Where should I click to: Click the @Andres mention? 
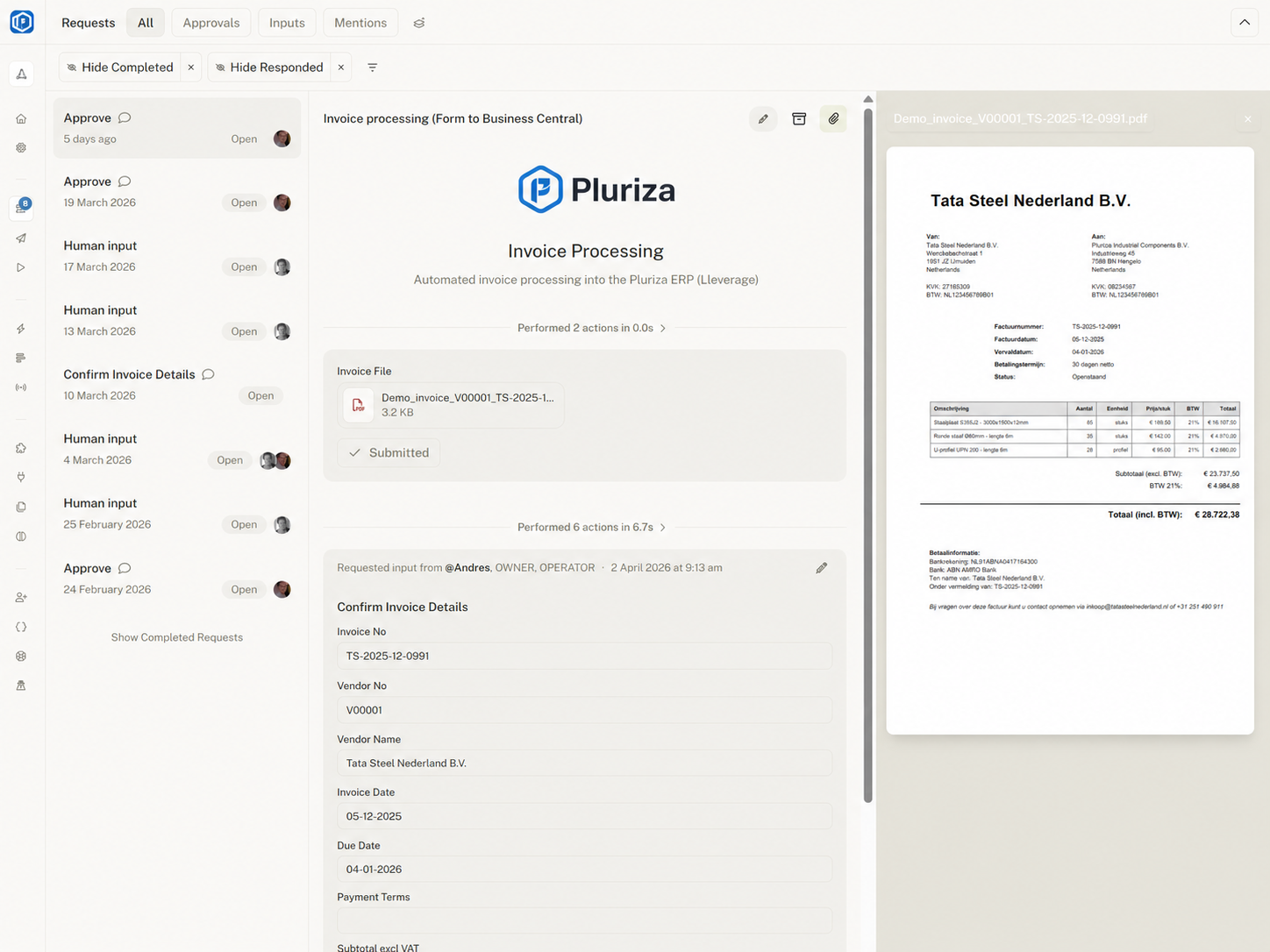(467, 568)
